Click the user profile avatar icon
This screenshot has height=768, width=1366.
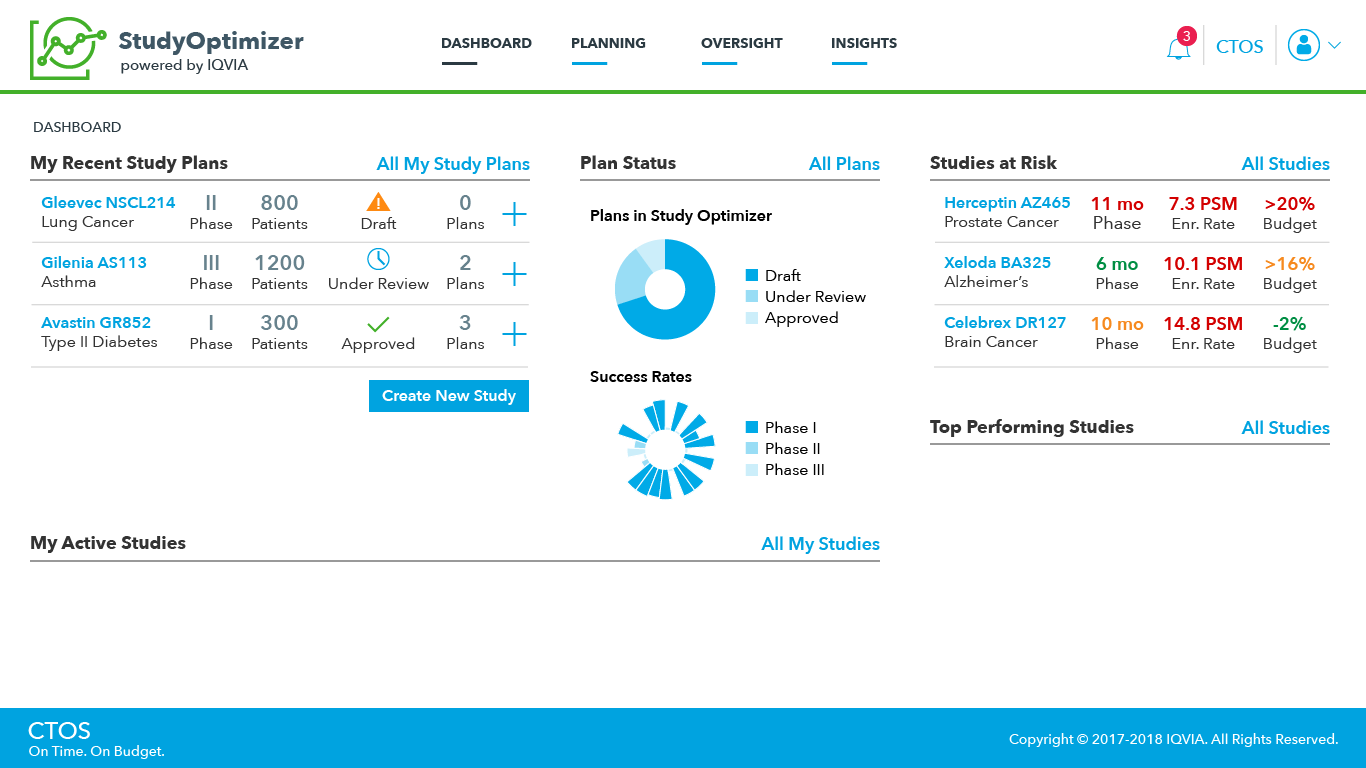pyautogui.click(x=1304, y=45)
